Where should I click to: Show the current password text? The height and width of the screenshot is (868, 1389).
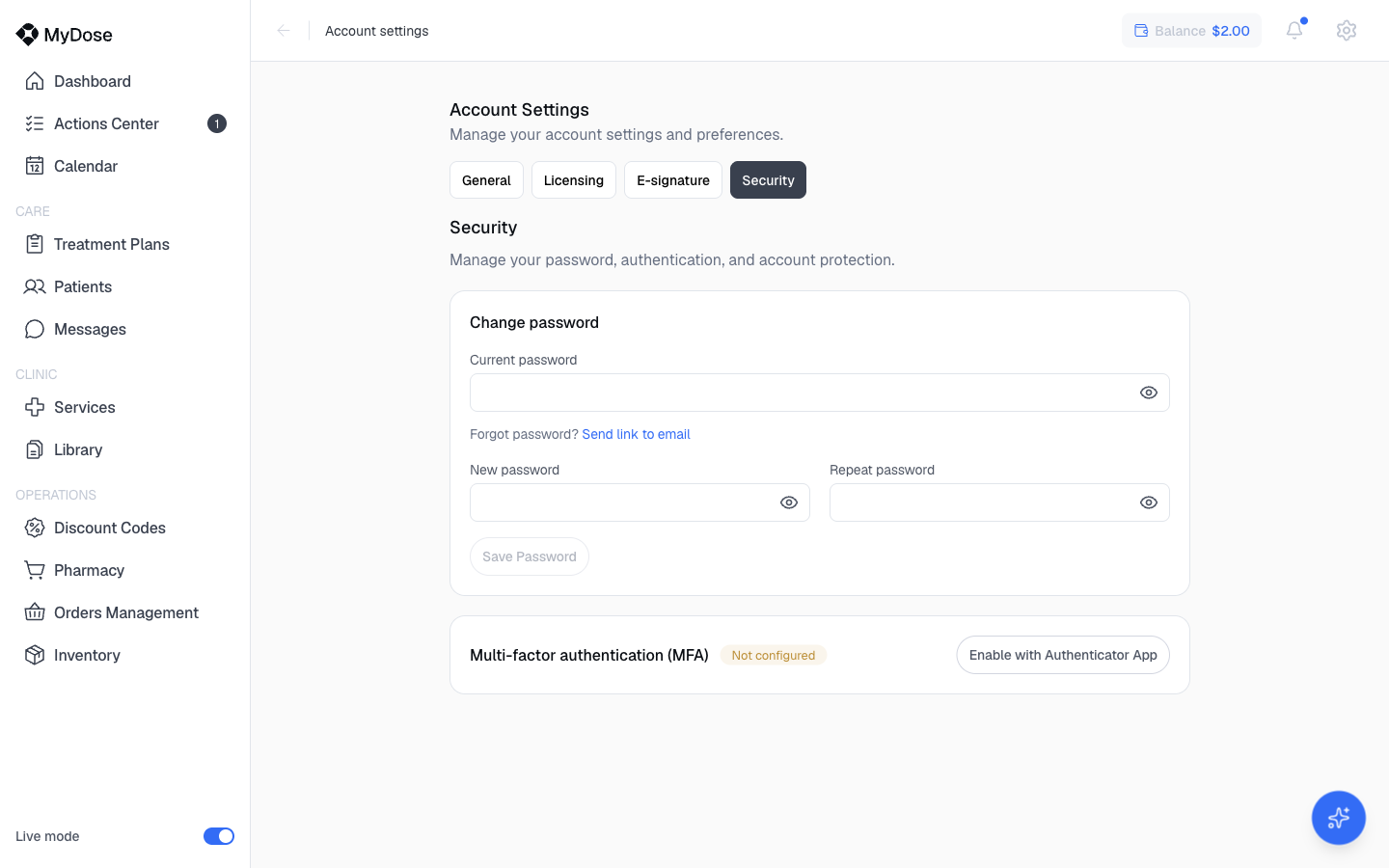(x=1149, y=393)
